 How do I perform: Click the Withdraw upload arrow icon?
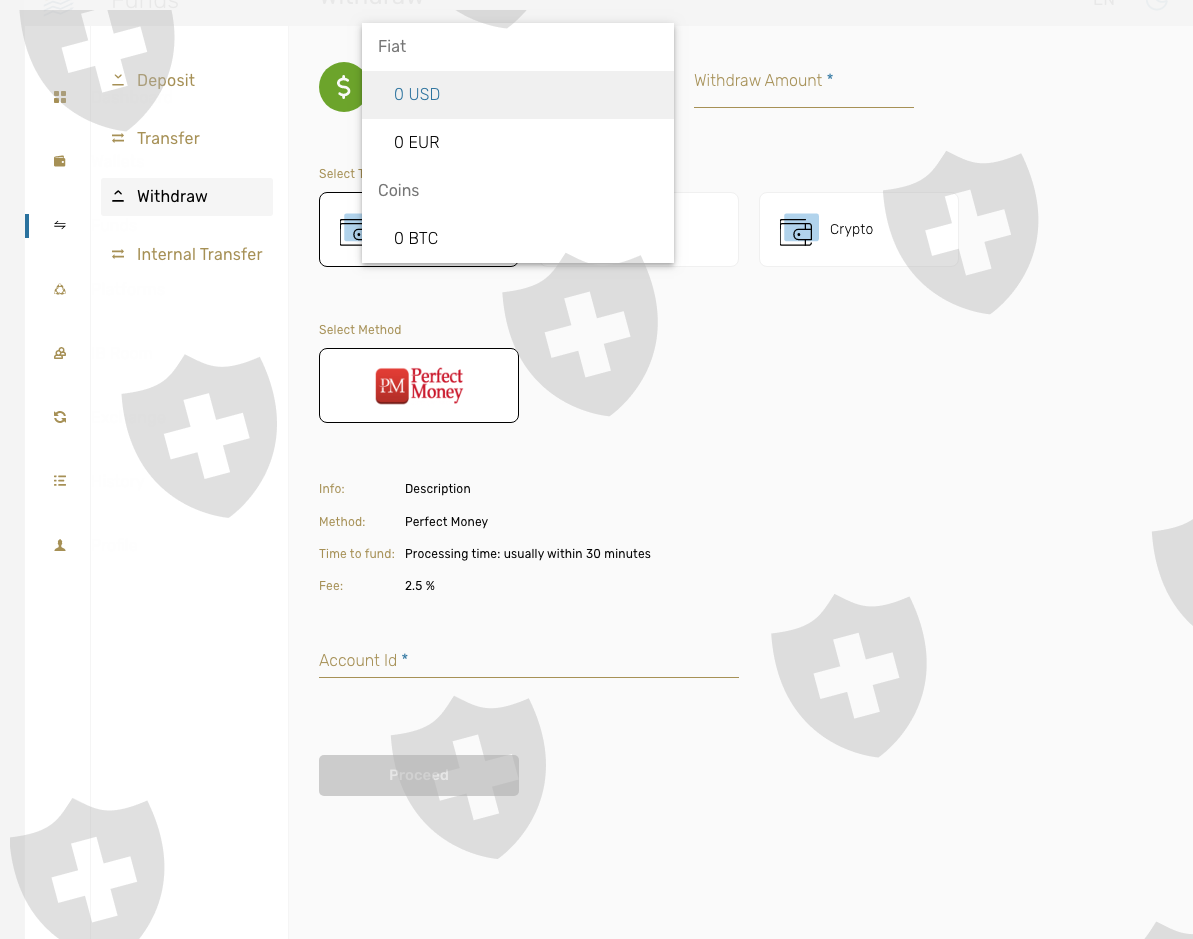click(x=118, y=196)
